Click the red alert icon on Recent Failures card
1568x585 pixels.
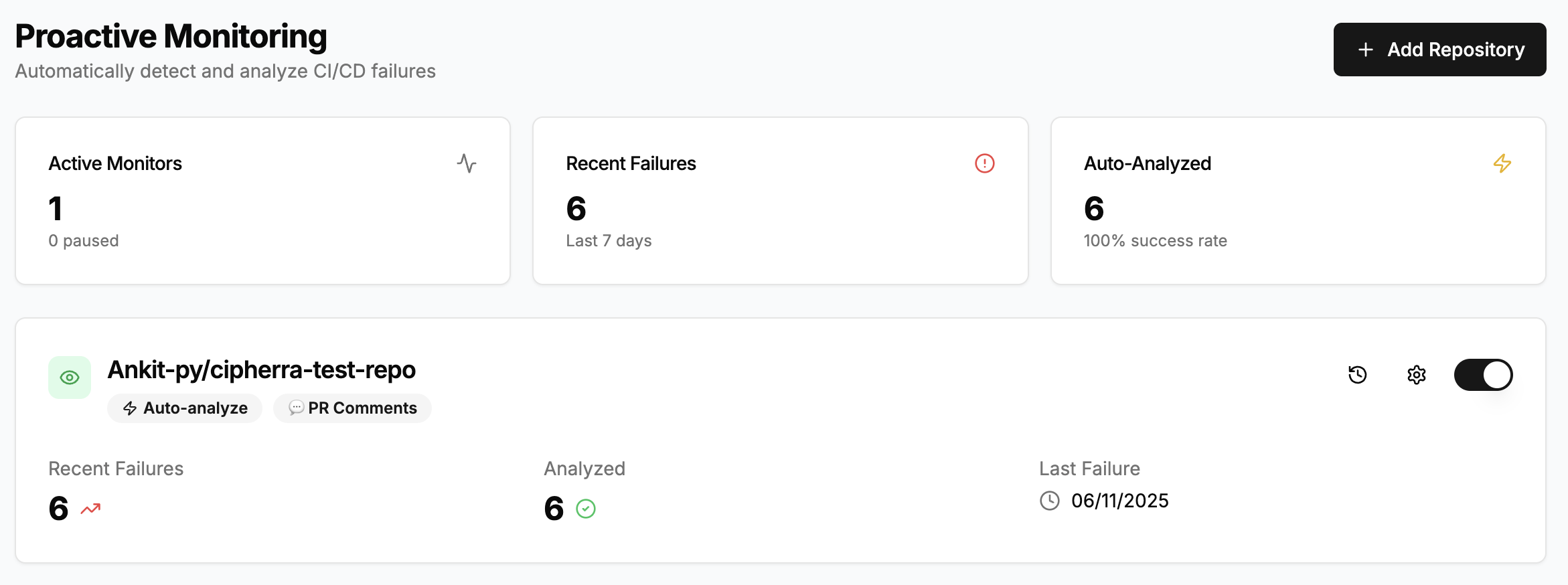tap(984, 163)
